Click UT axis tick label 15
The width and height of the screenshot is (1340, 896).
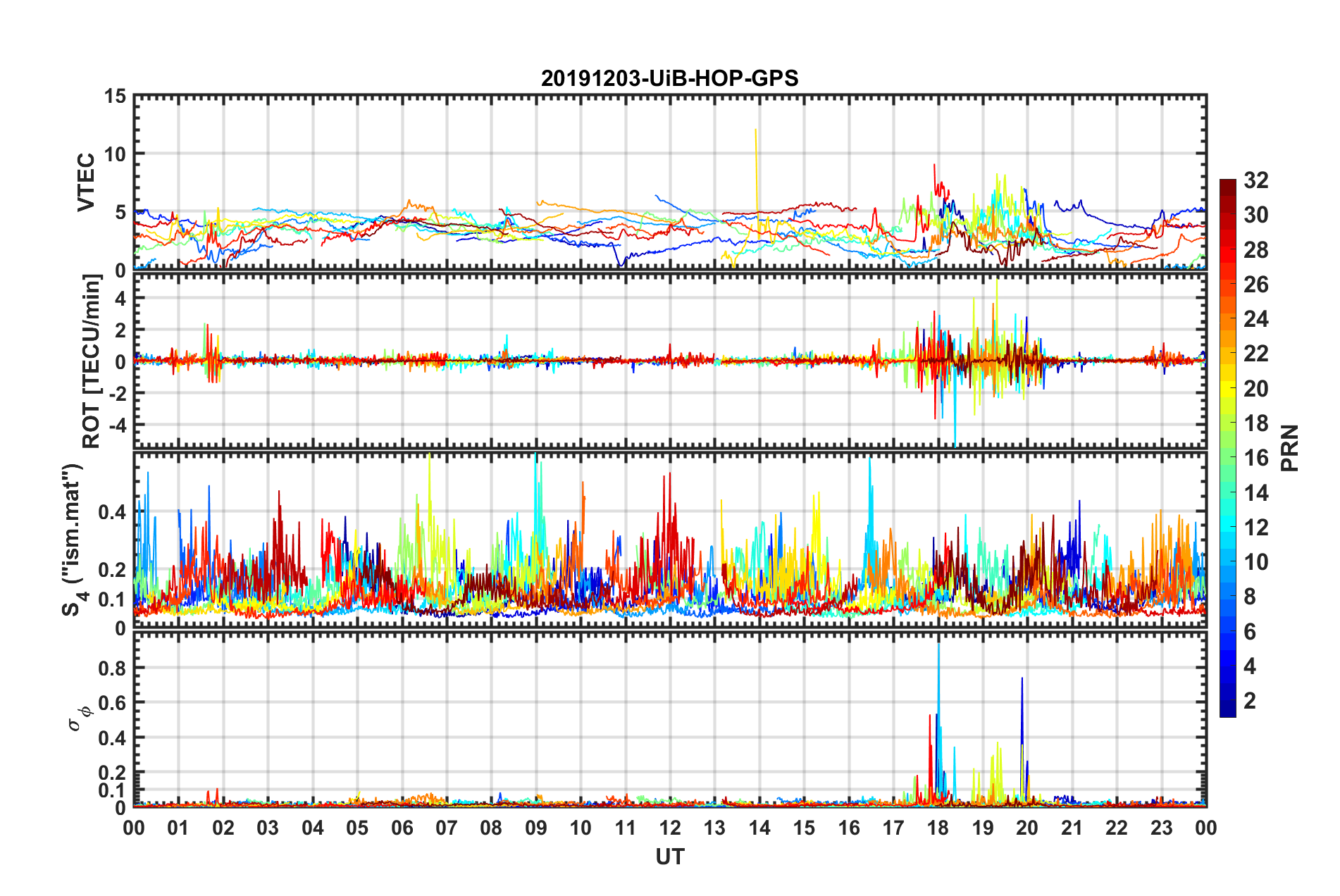coord(804,828)
